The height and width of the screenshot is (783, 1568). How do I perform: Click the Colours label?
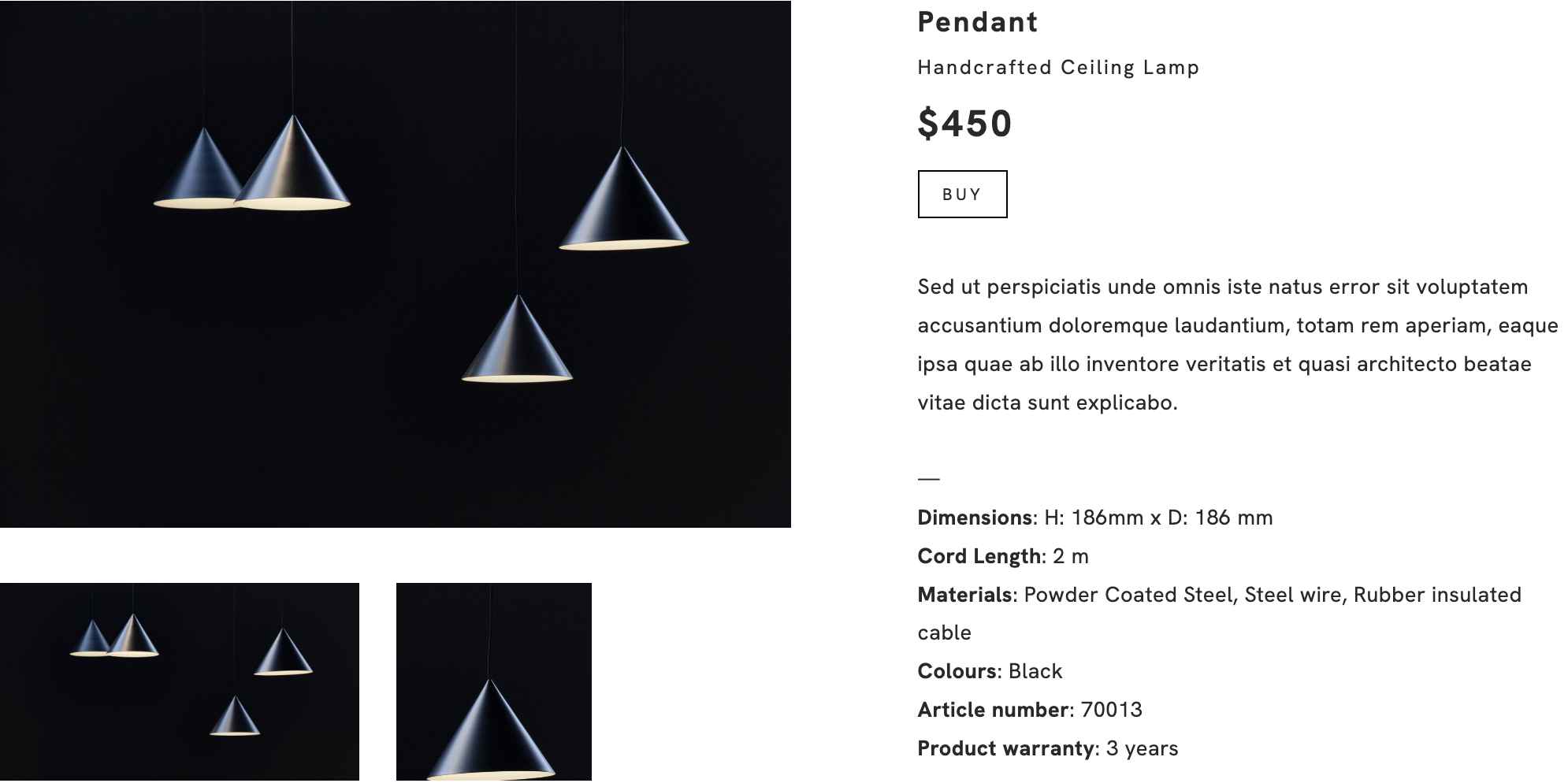pyautogui.click(x=957, y=671)
